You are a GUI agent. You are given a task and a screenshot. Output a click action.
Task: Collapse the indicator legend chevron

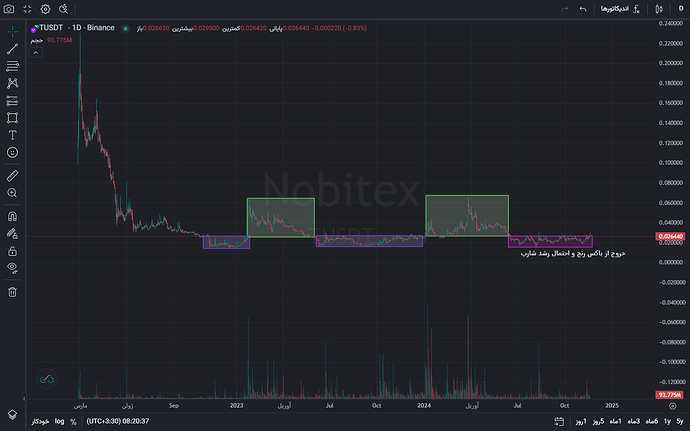point(36,53)
